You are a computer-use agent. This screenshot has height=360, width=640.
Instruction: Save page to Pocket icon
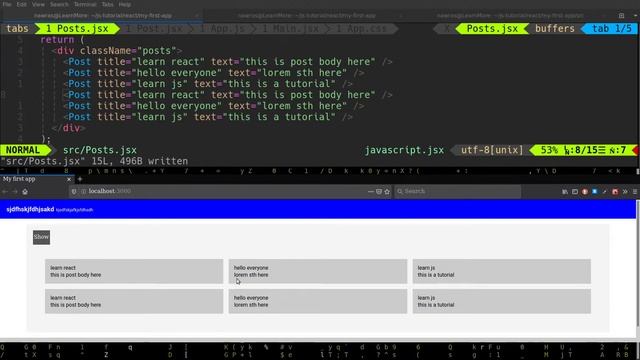pos(379,191)
